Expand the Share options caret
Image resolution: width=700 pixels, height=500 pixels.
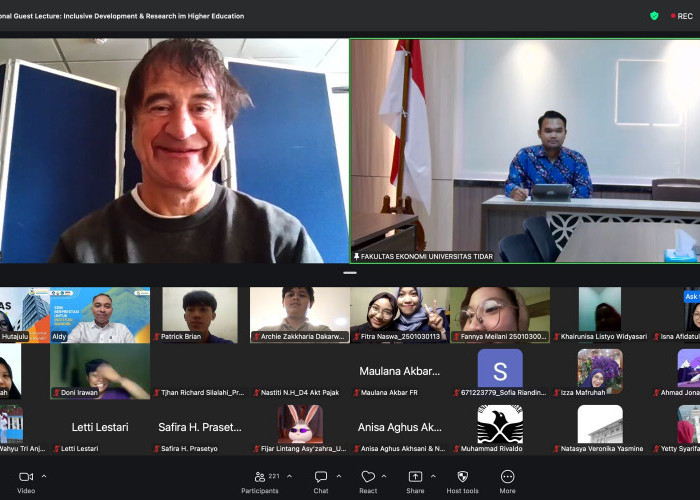click(433, 476)
